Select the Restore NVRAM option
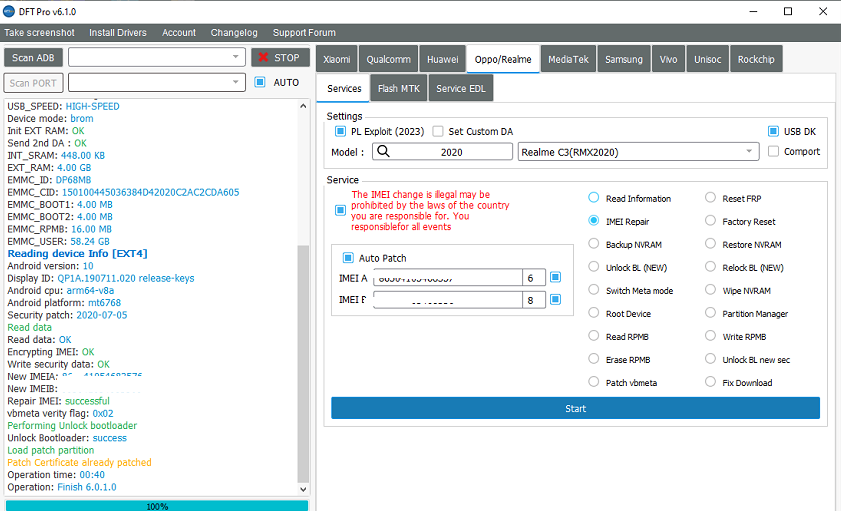This screenshot has width=841, height=511. pyautogui.click(x=710, y=244)
